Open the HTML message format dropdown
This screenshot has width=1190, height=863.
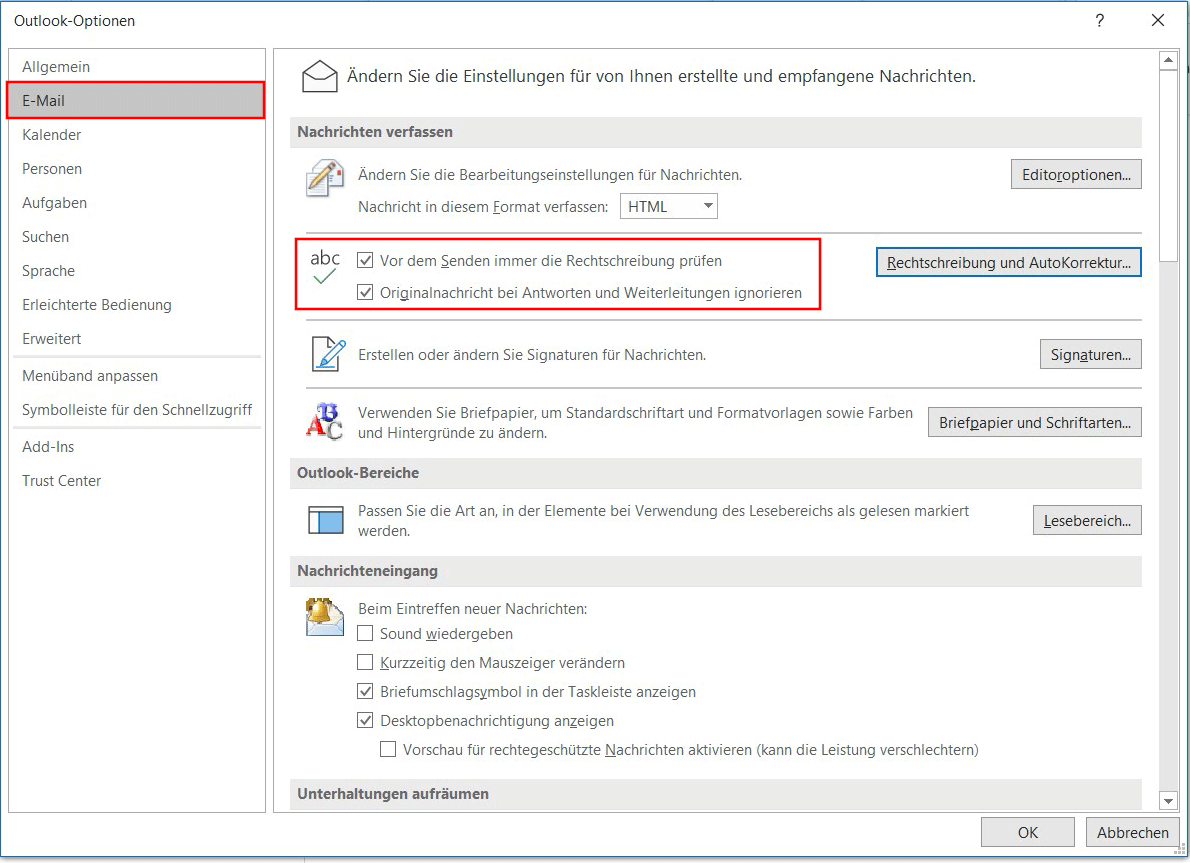(x=669, y=206)
